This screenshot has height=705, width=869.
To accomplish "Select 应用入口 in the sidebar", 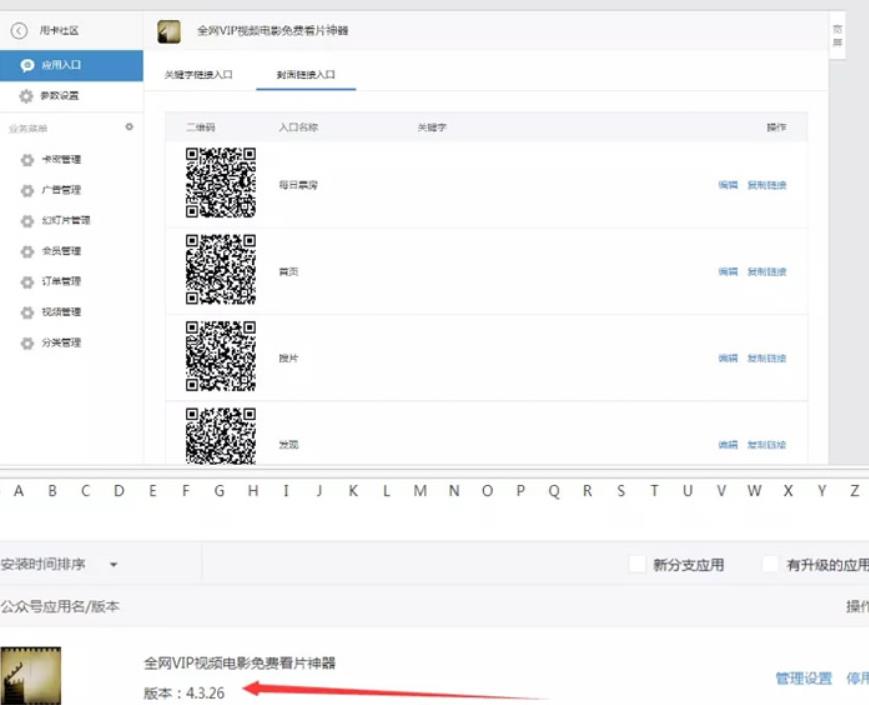I will 71,65.
